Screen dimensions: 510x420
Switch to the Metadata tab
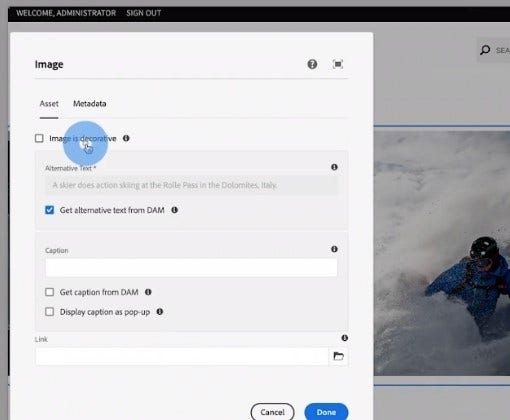[90, 104]
